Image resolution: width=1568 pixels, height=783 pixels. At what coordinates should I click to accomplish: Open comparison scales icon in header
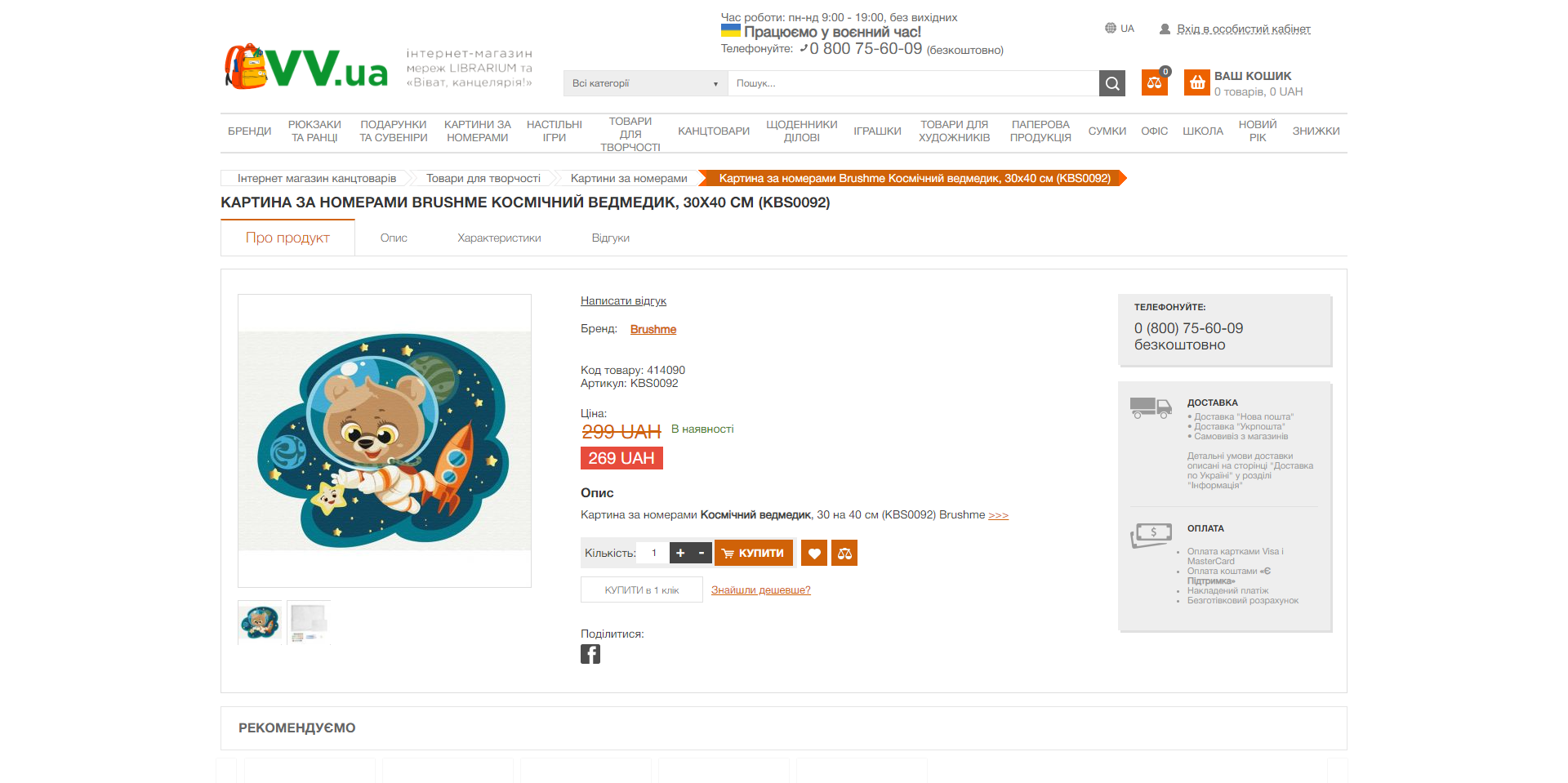pos(1154,82)
